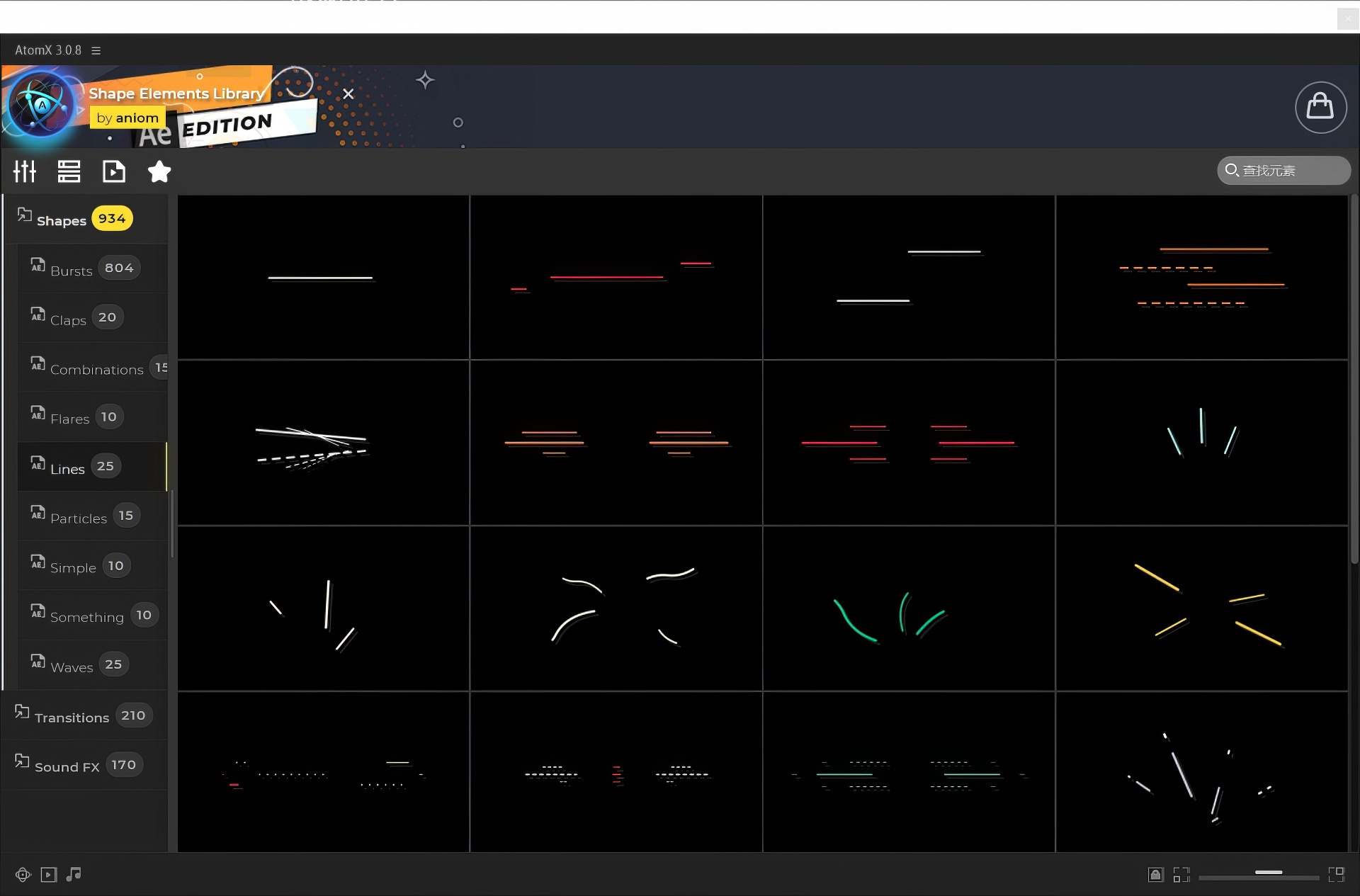
Task: Click the thumbnail grid vertical scrollbar
Action: click(x=1354, y=379)
